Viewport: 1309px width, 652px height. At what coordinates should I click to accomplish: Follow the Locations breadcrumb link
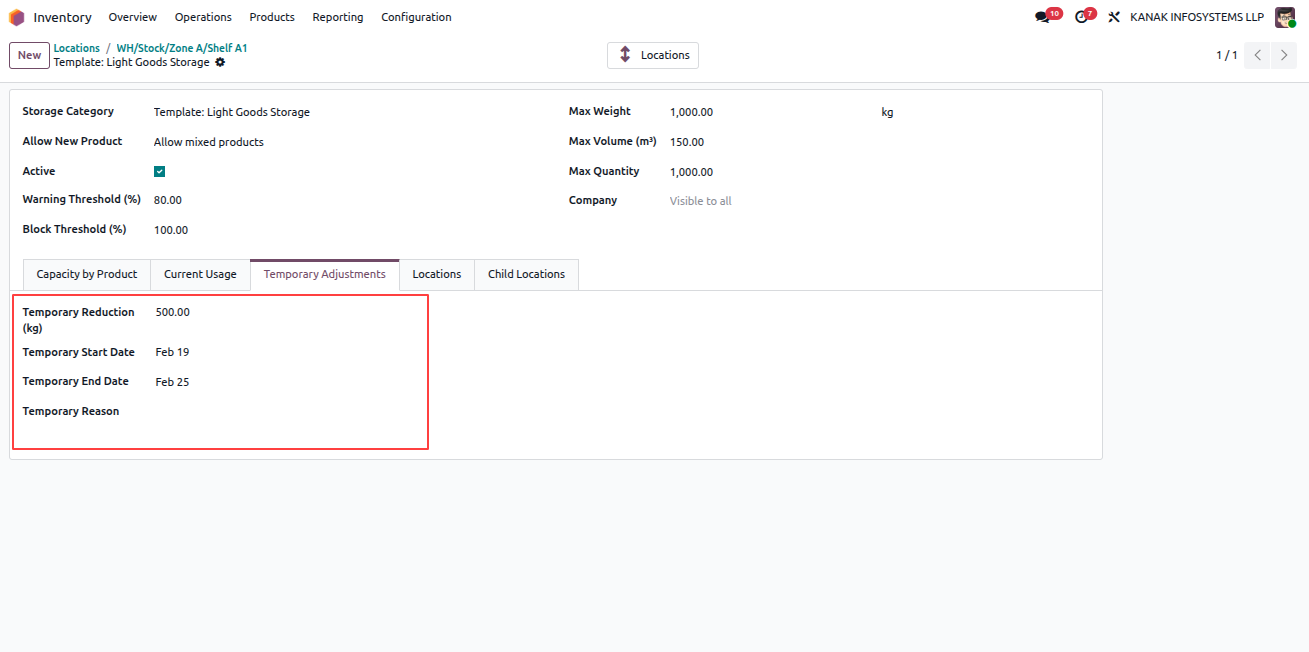coord(77,48)
